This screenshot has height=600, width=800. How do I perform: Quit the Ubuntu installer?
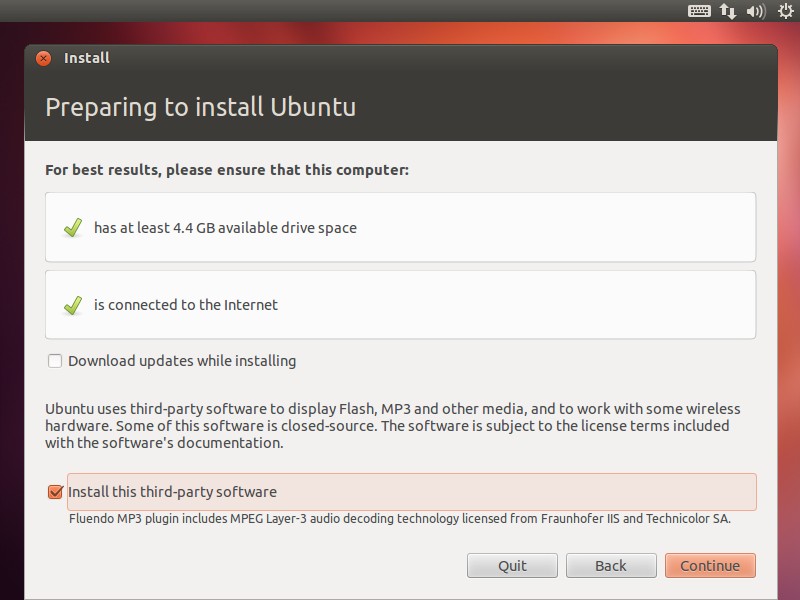[512, 566]
